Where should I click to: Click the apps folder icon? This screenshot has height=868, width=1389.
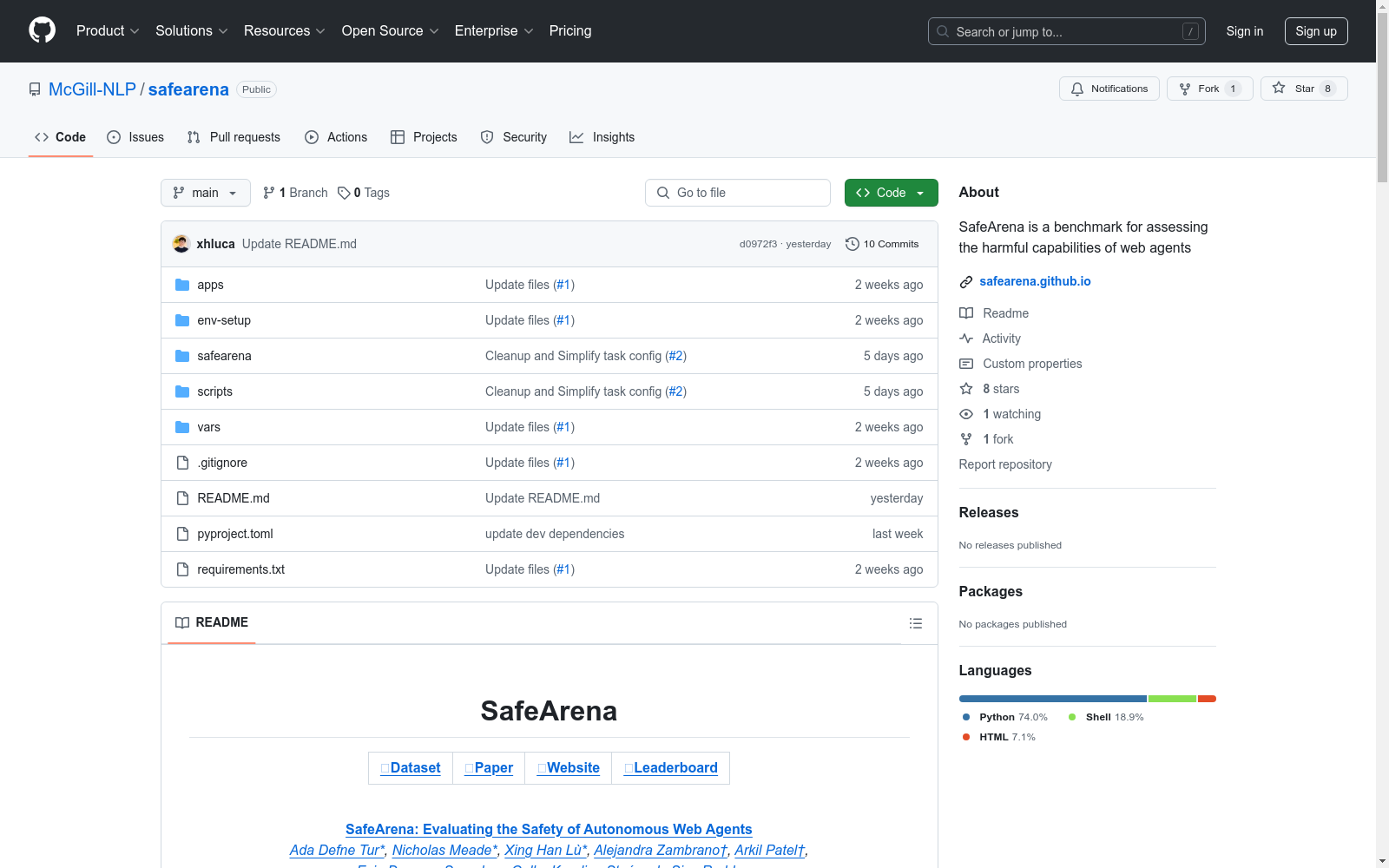pyautogui.click(x=182, y=285)
